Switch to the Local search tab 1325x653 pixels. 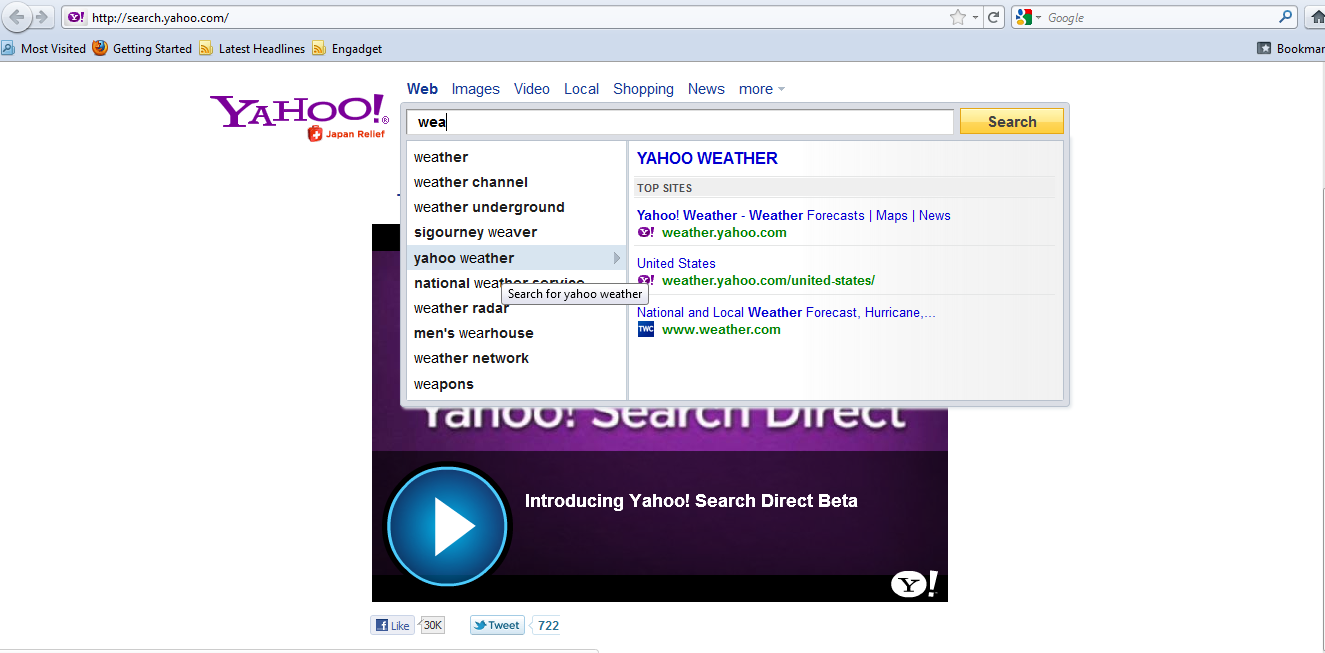point(581,89)
